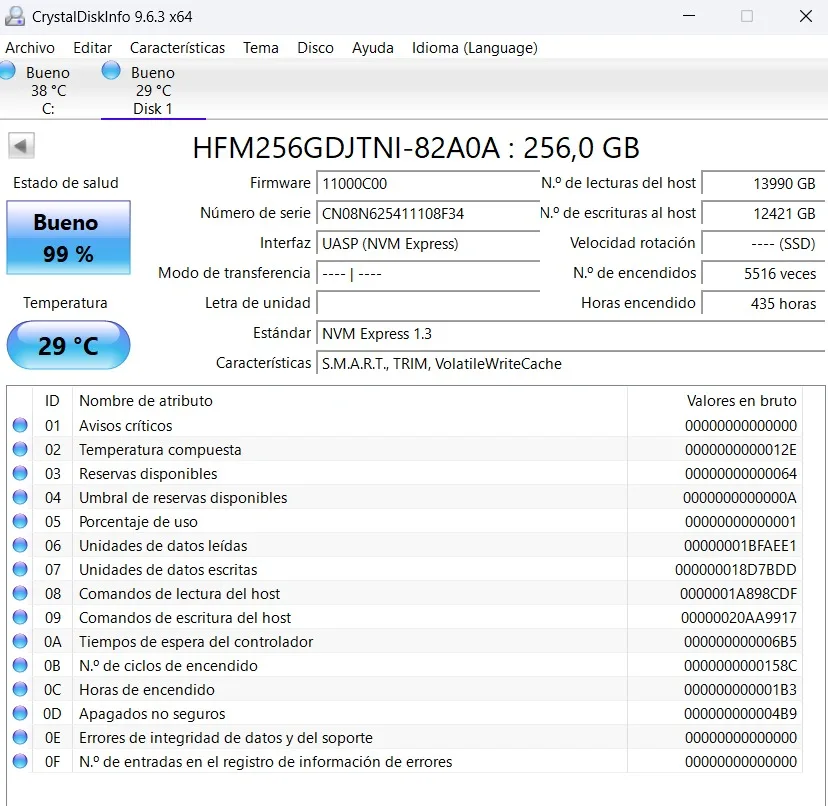828x806 pixels.
Task: Click status circle for Comandos de lectura del host
Action: coord(20,593)
